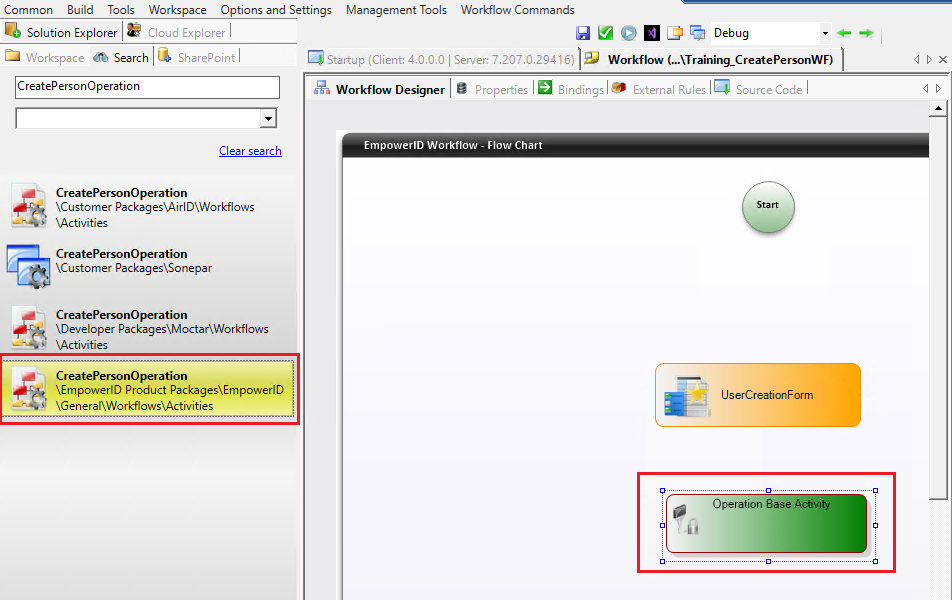Select CreatePersonOperation result under Sonepar
Screen dimensions: 952x600
[149, 265]
